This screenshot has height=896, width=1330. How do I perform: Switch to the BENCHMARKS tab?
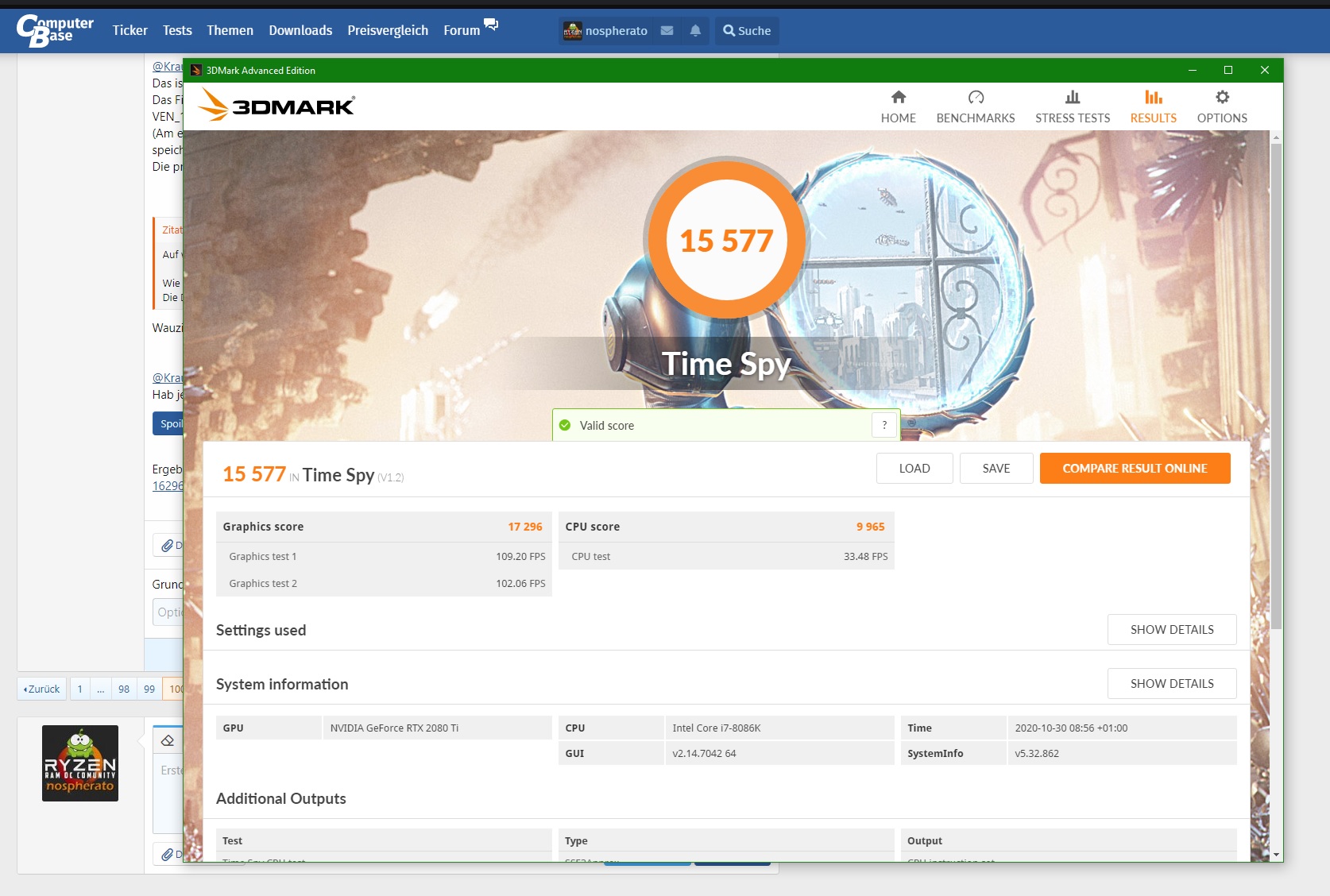[x=976, y=107]
